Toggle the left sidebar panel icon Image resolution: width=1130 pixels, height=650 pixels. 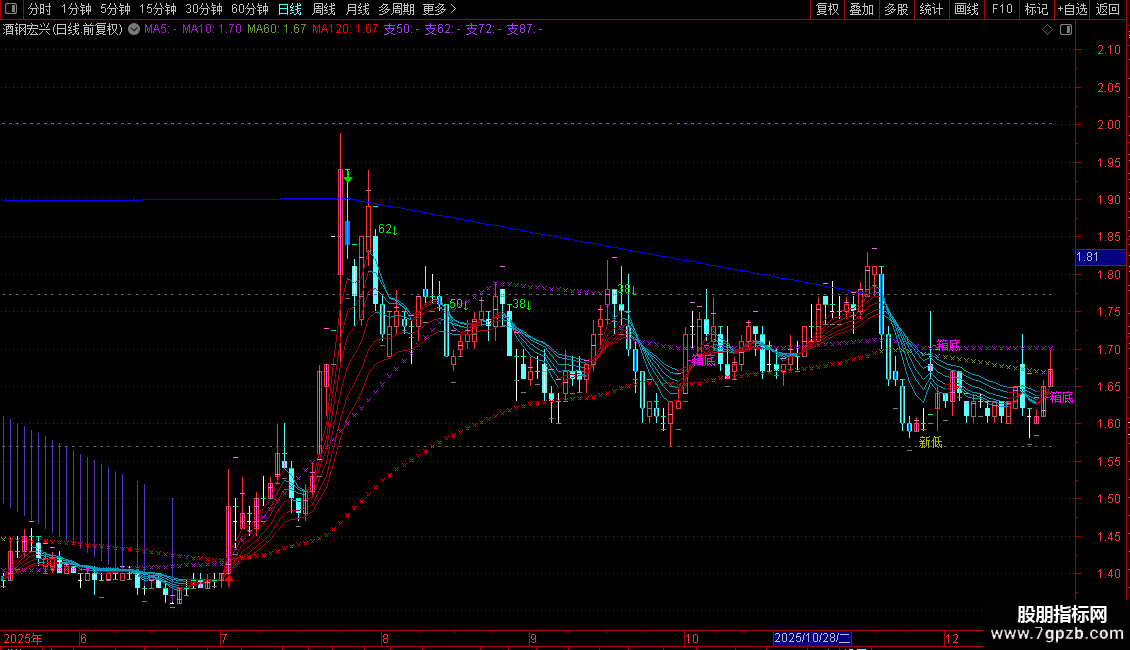coord(11,9)
